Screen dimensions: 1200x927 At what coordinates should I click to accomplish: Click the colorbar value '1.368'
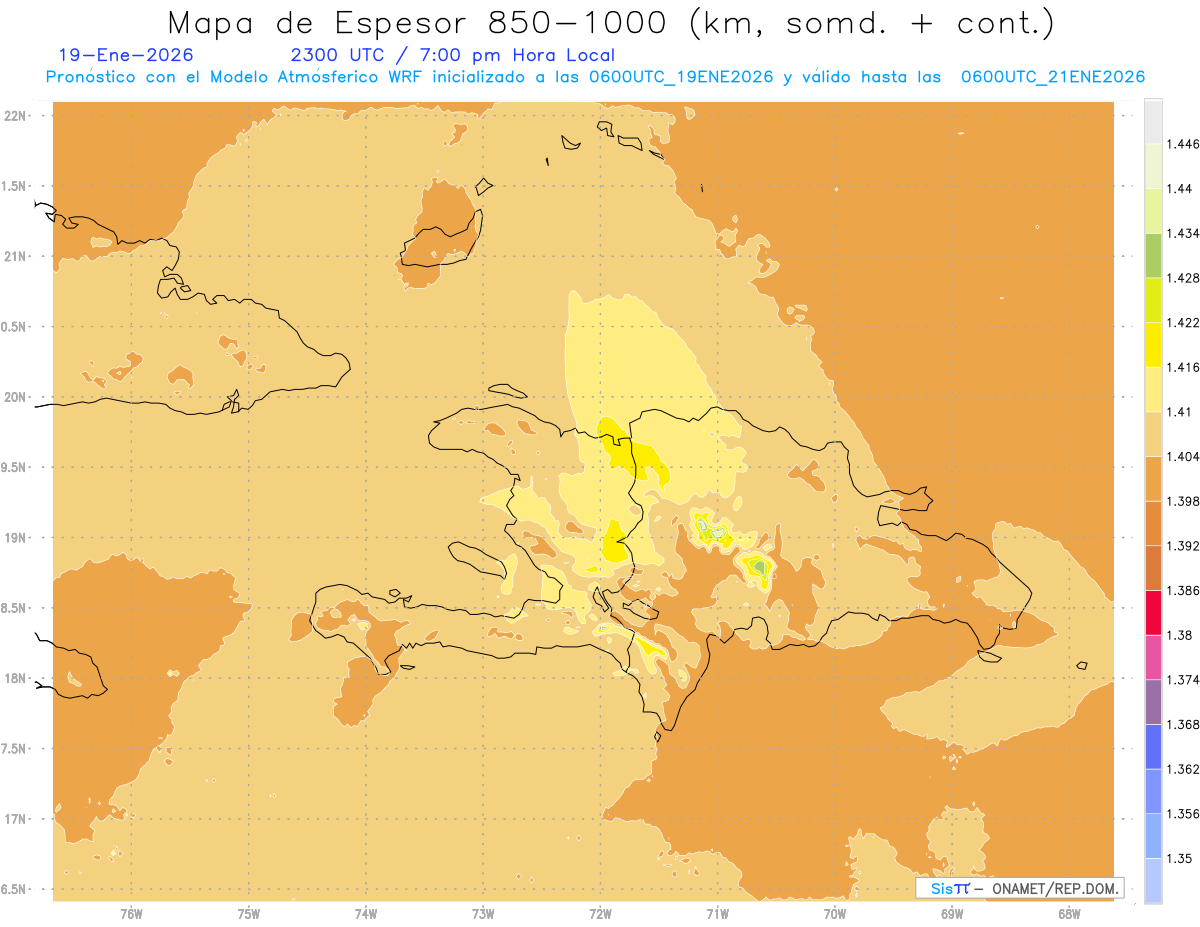tap(1183, 724)
